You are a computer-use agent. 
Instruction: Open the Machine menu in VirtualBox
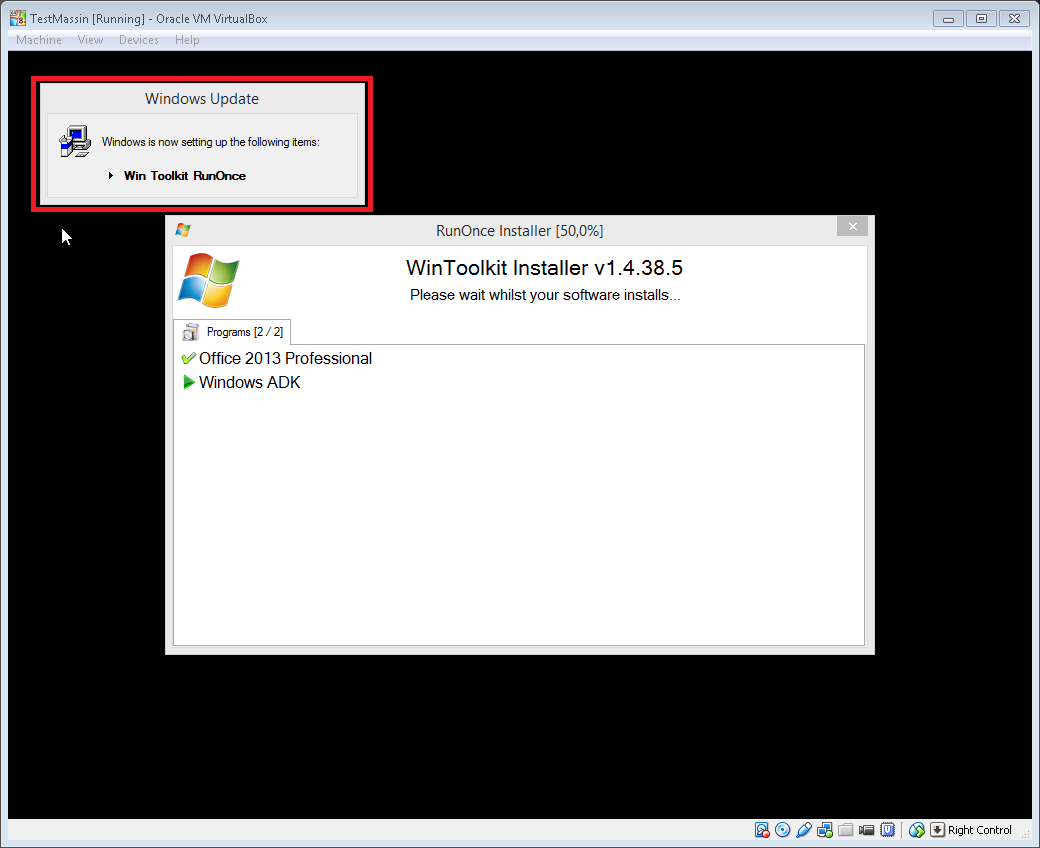point(38,40)
